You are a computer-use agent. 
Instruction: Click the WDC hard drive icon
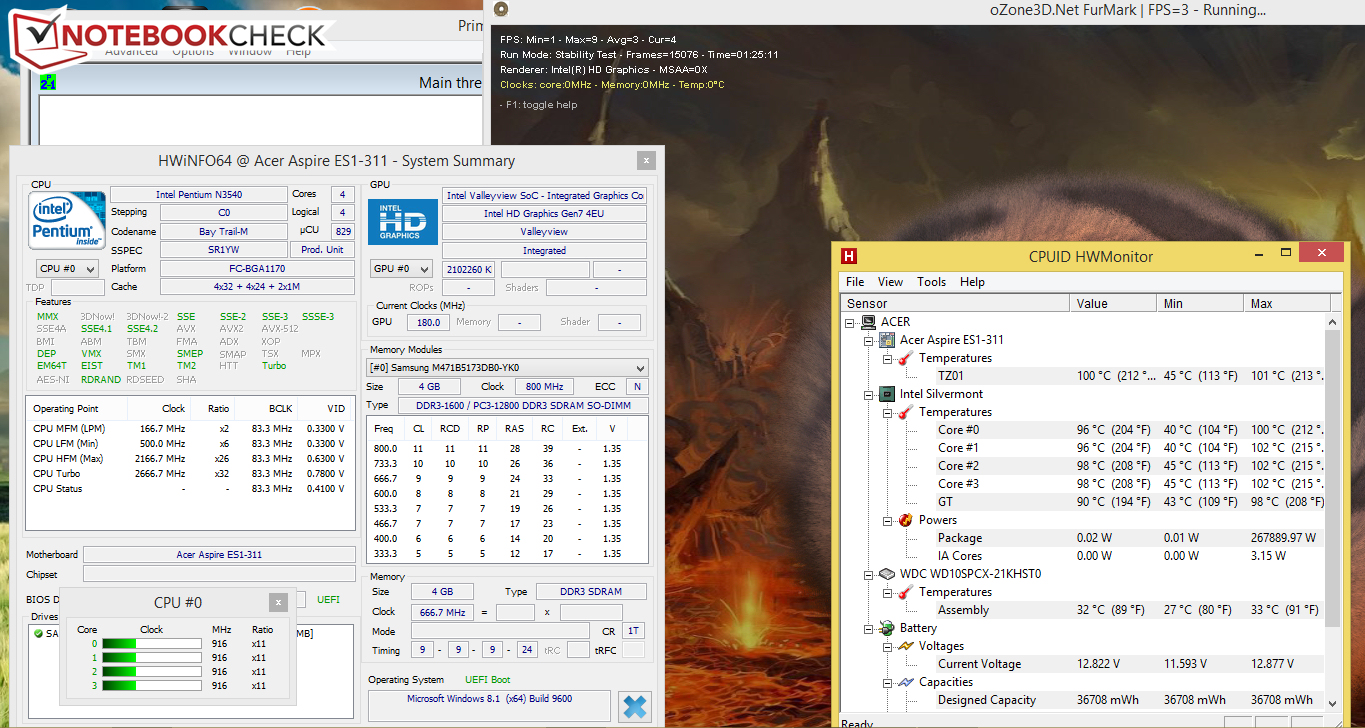[x=887, y=574]
